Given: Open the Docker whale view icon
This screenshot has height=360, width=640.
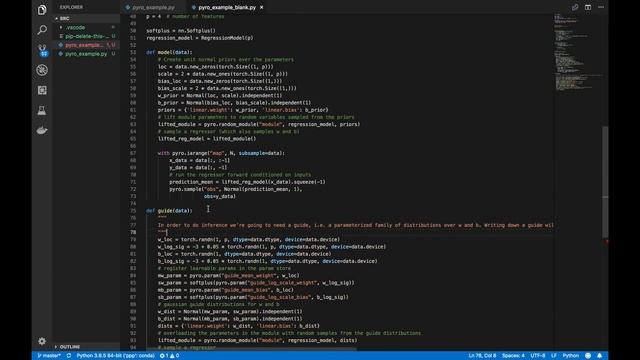Looking at the screenshot, I should (42, 130).
